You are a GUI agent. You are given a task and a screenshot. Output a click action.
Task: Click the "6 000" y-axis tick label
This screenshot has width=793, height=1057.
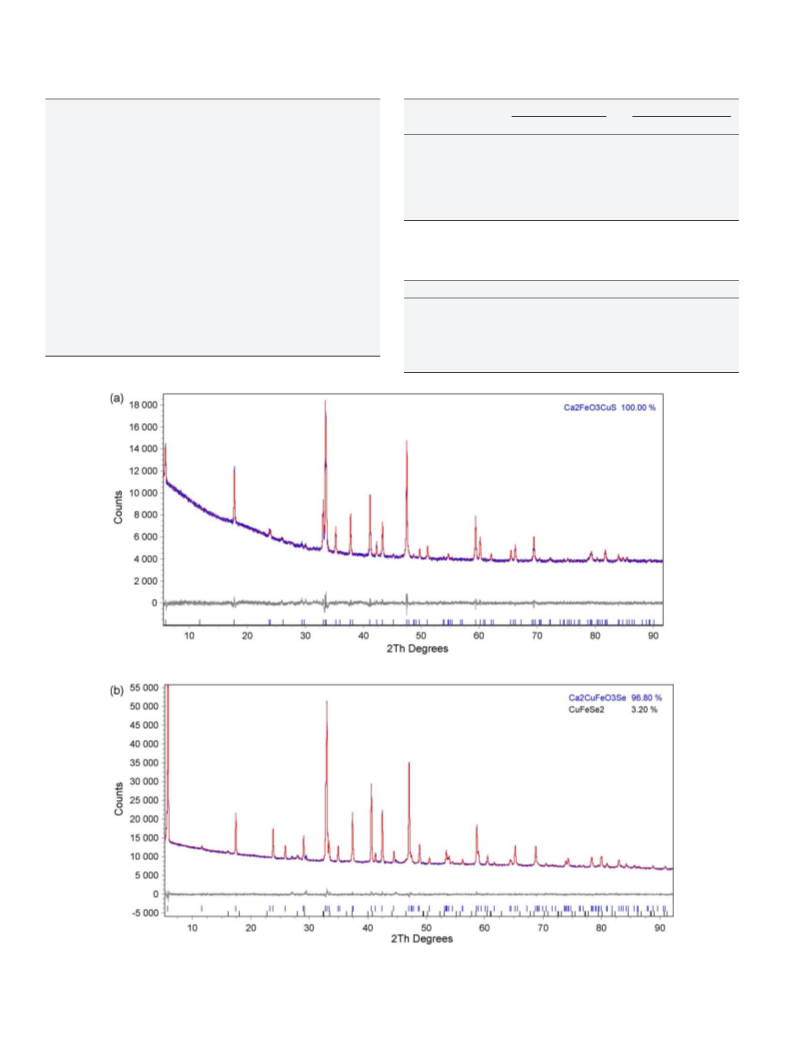point(146,537)
